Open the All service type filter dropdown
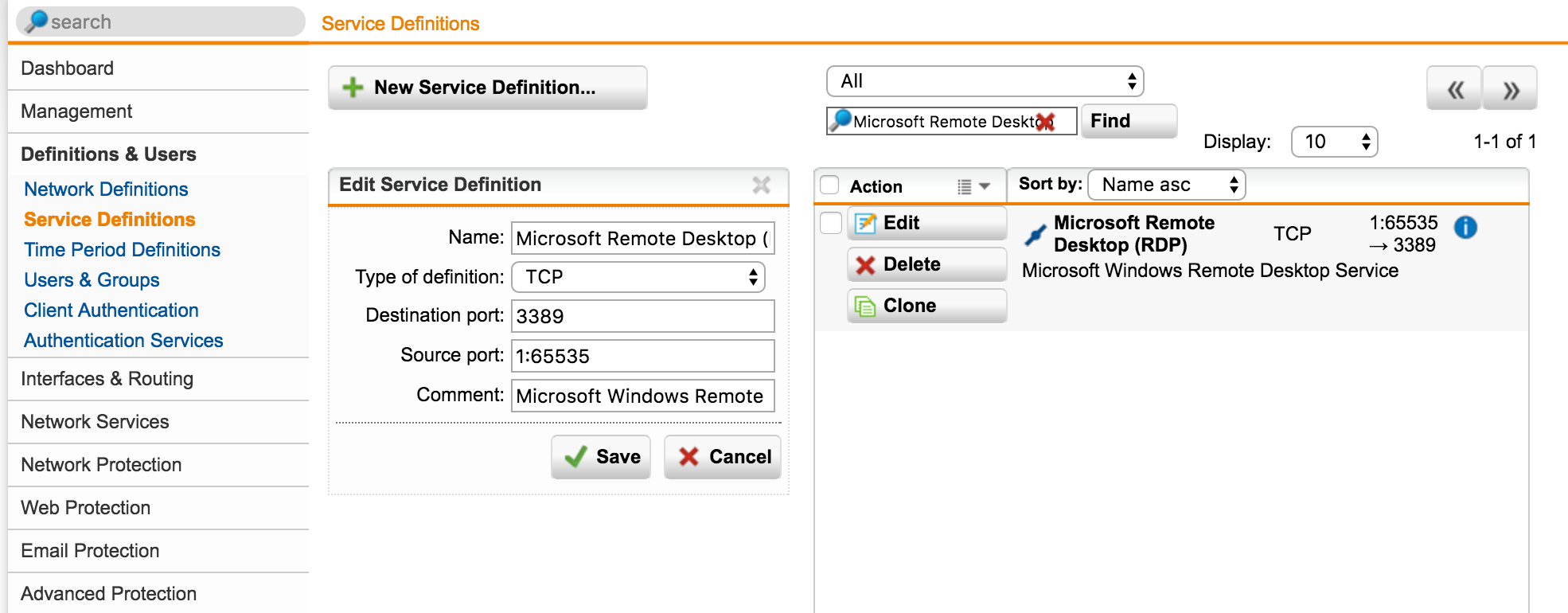The height and width of the screenshot is (613, 1568). [985, 81]
